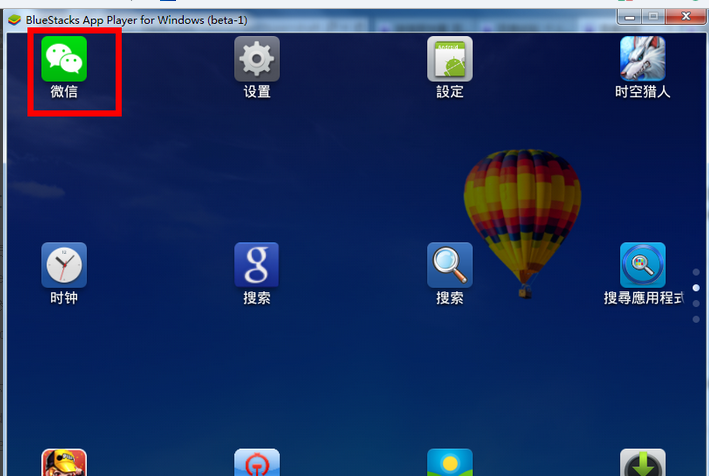Click the BlueStacks logo in title bar

[15, 17]
